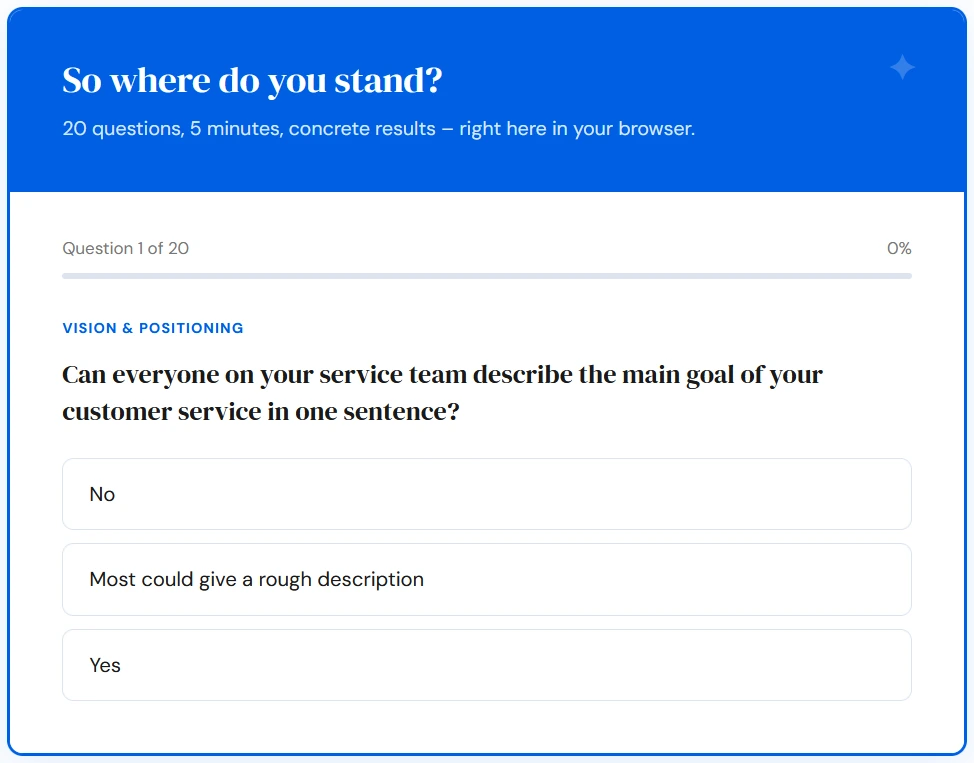This screenshot has width=974, height=763.
Task: Select the 'Yes' answer option
Action: 486,665
